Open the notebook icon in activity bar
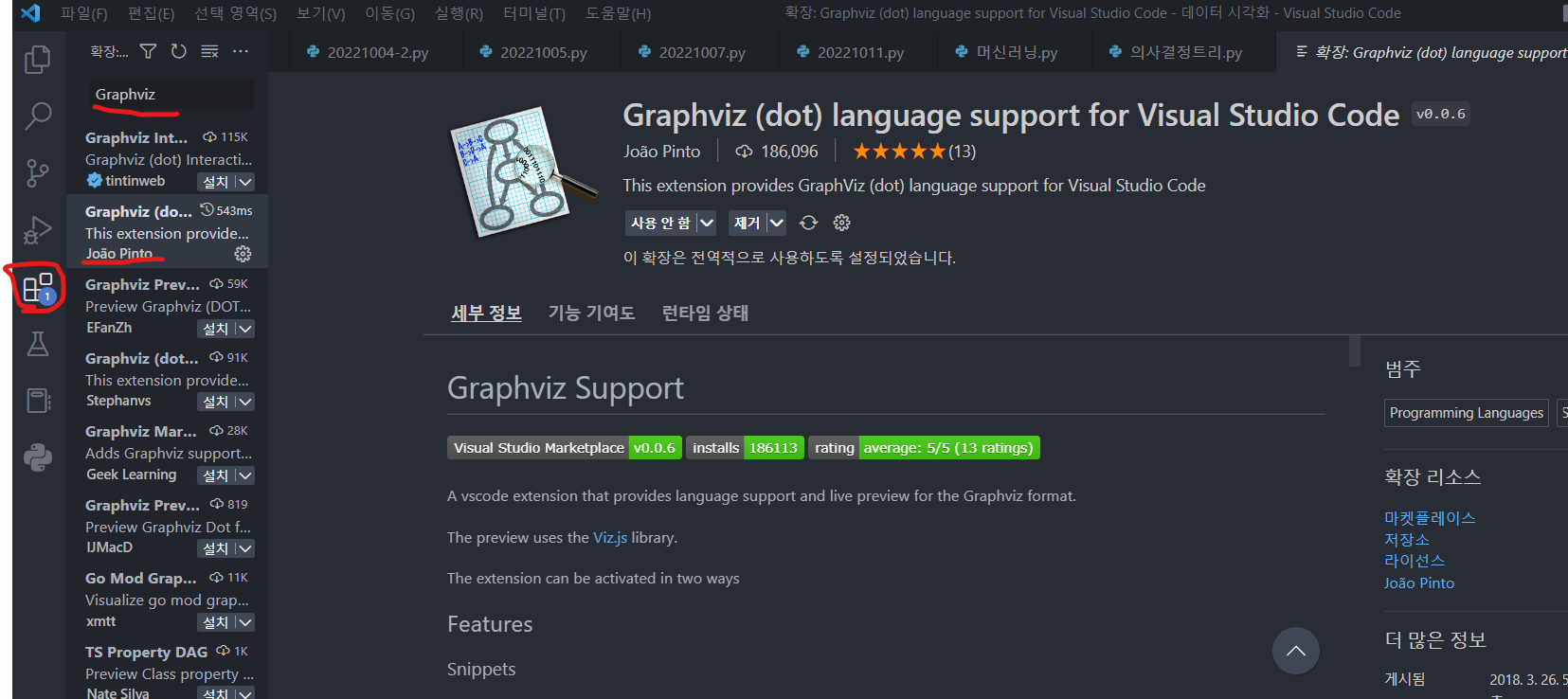 pyautogui.click(x=37, y=401)
